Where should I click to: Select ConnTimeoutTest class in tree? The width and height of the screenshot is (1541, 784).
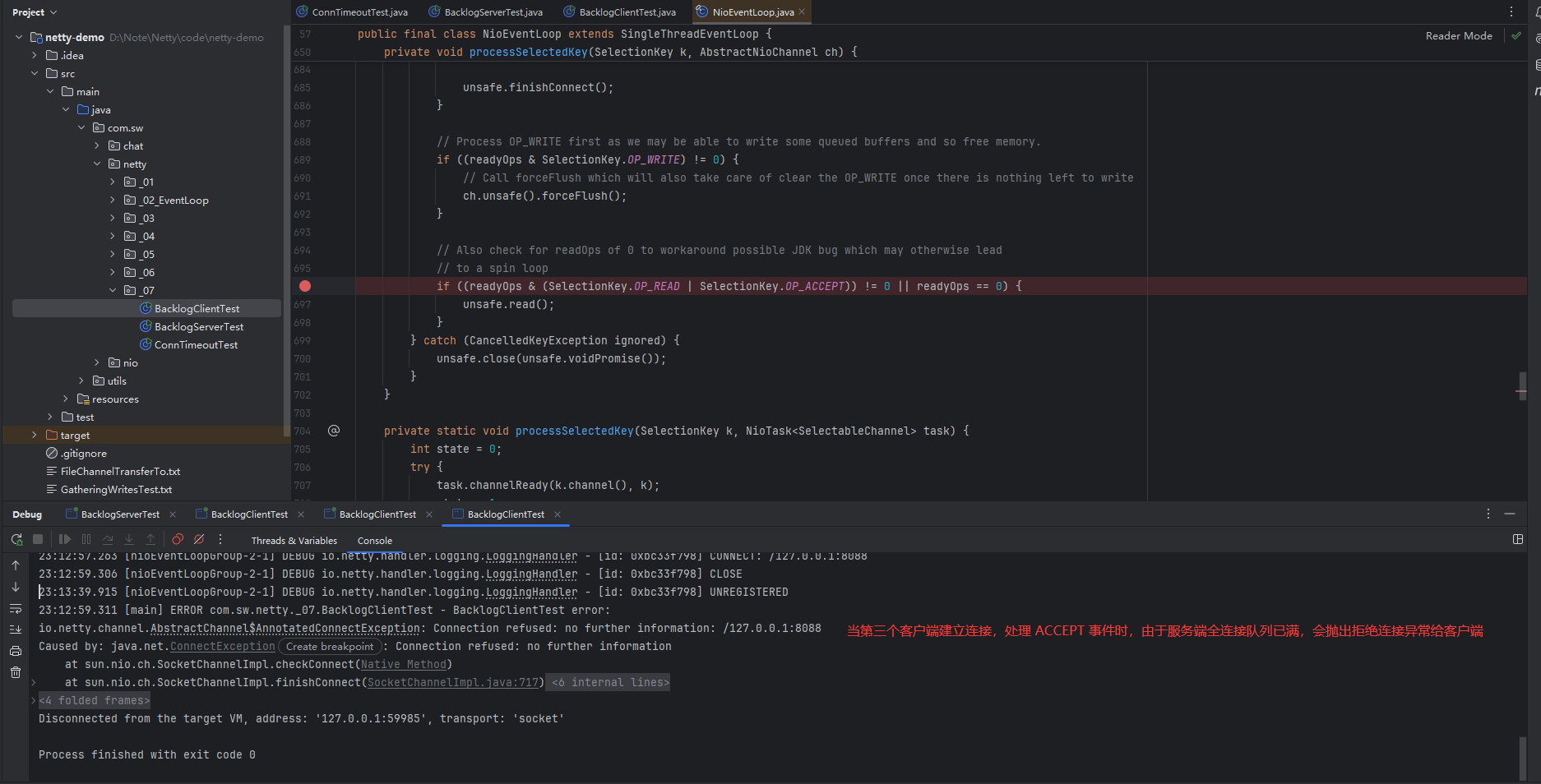(x=196, y=344)
